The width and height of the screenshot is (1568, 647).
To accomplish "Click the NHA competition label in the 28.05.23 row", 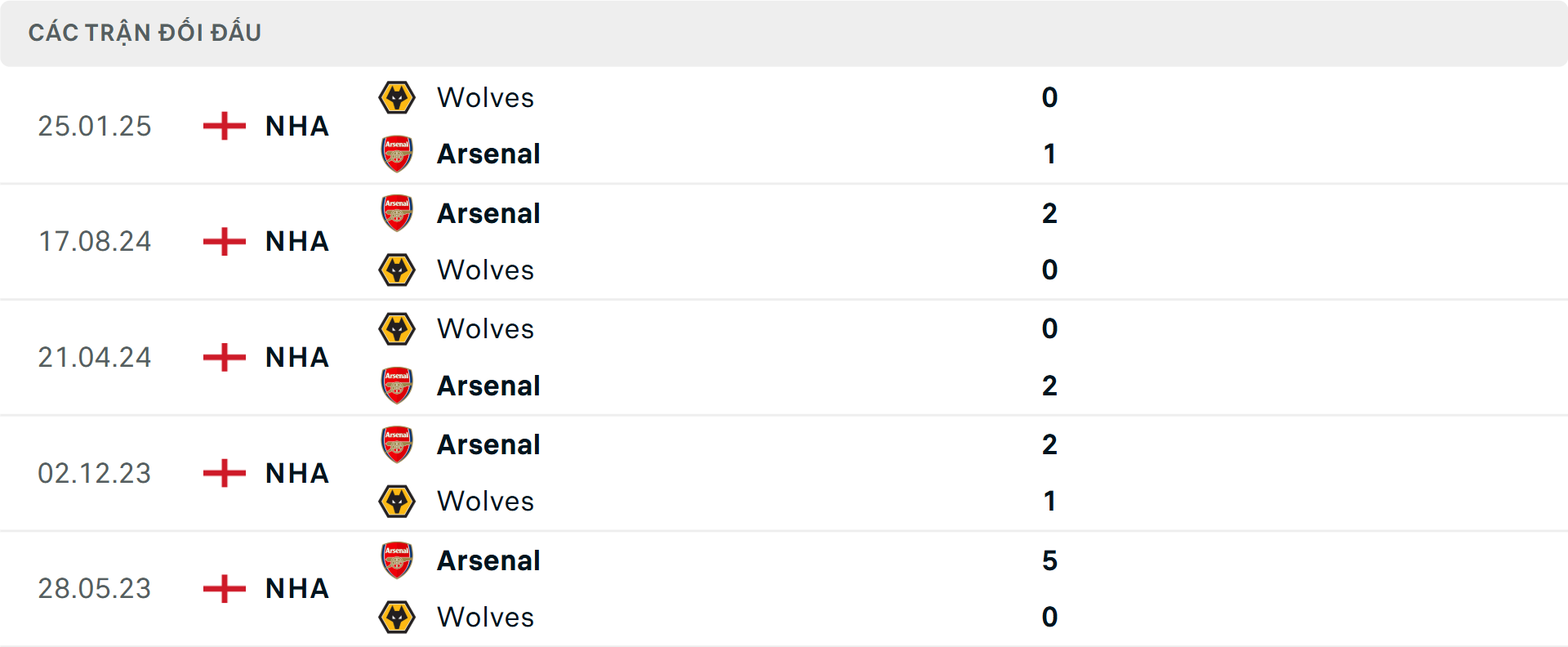I will 296,590.
